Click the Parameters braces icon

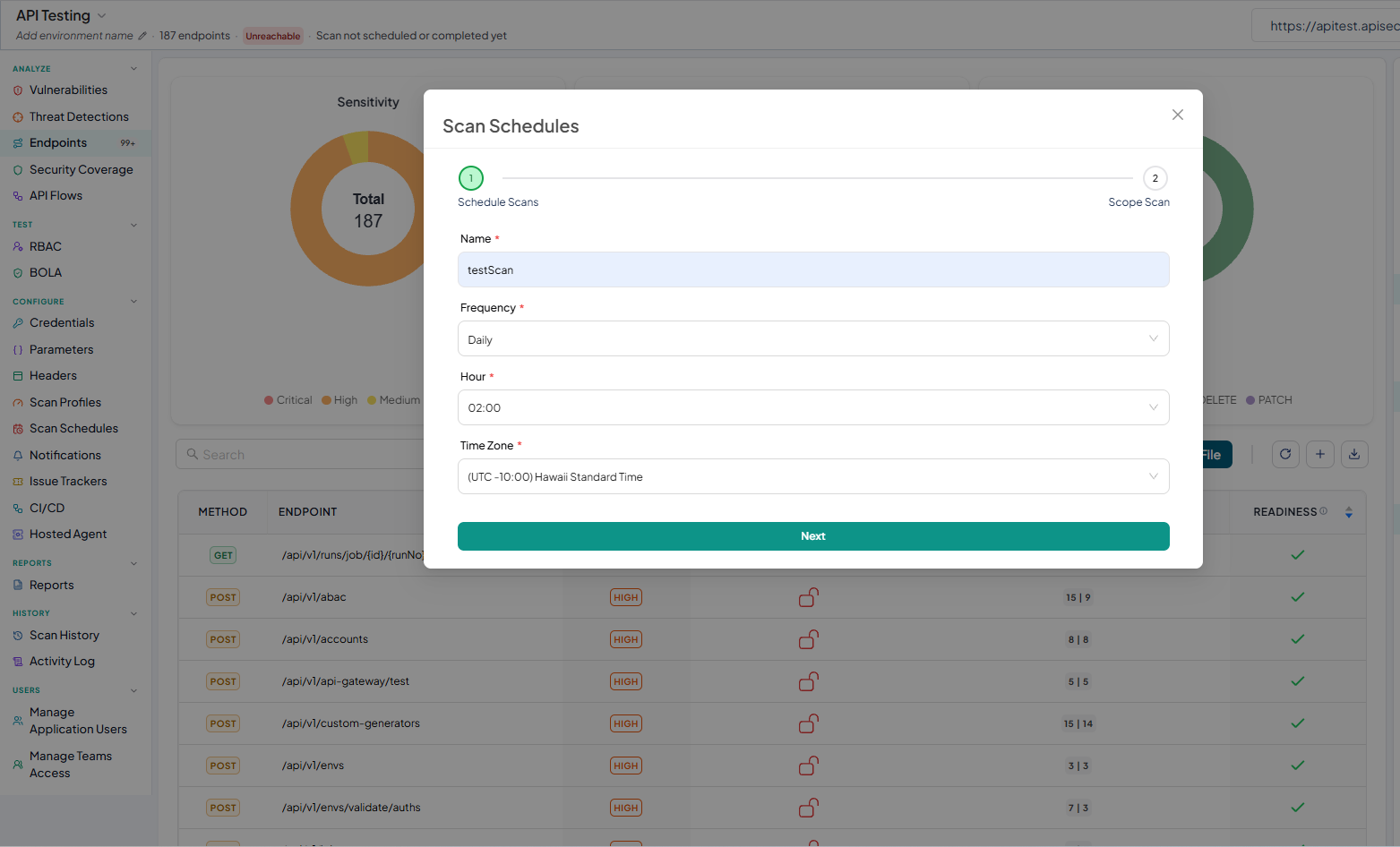click(18, 350)
